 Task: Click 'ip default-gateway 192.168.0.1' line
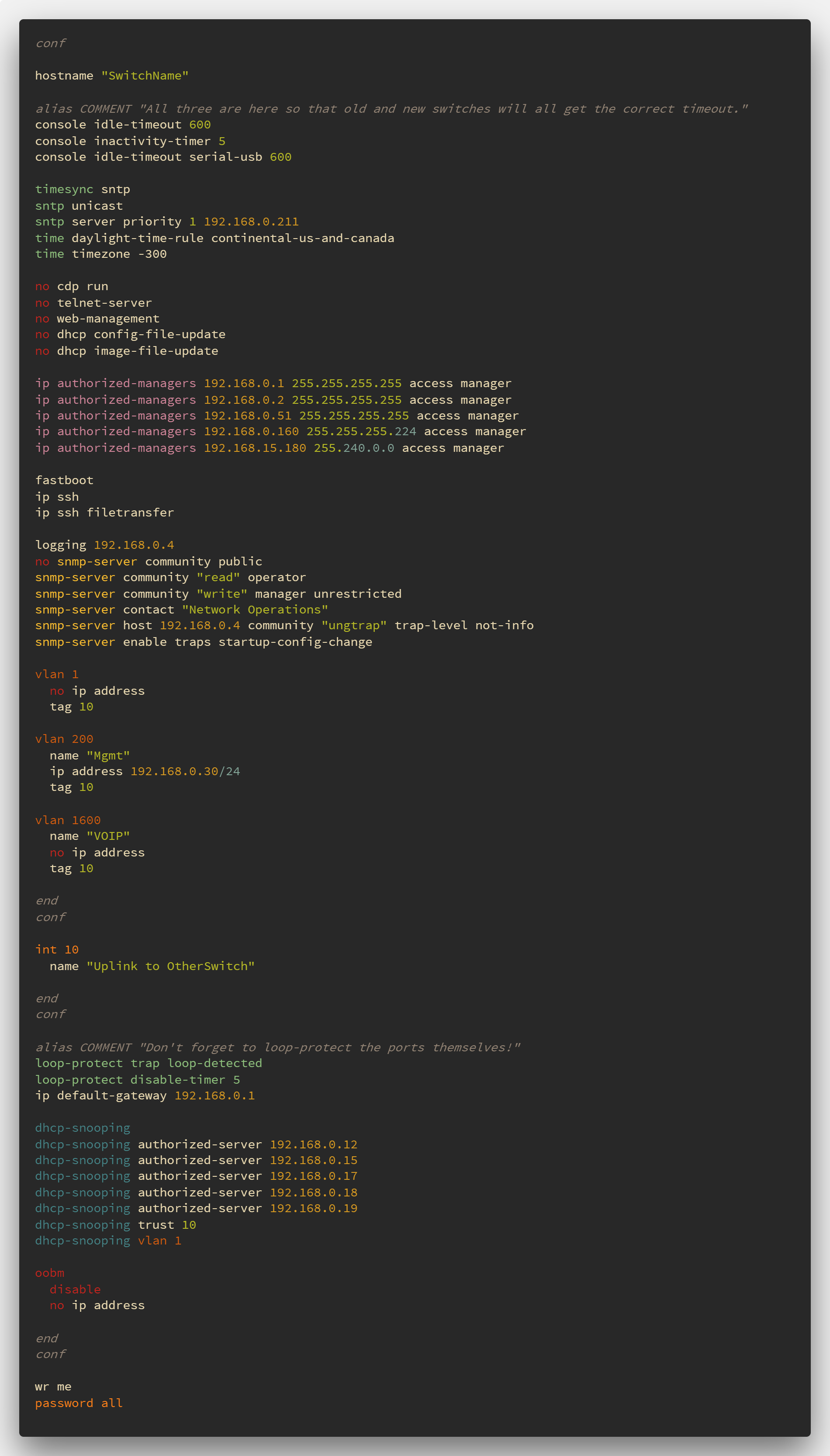[x=145, y=1095]
